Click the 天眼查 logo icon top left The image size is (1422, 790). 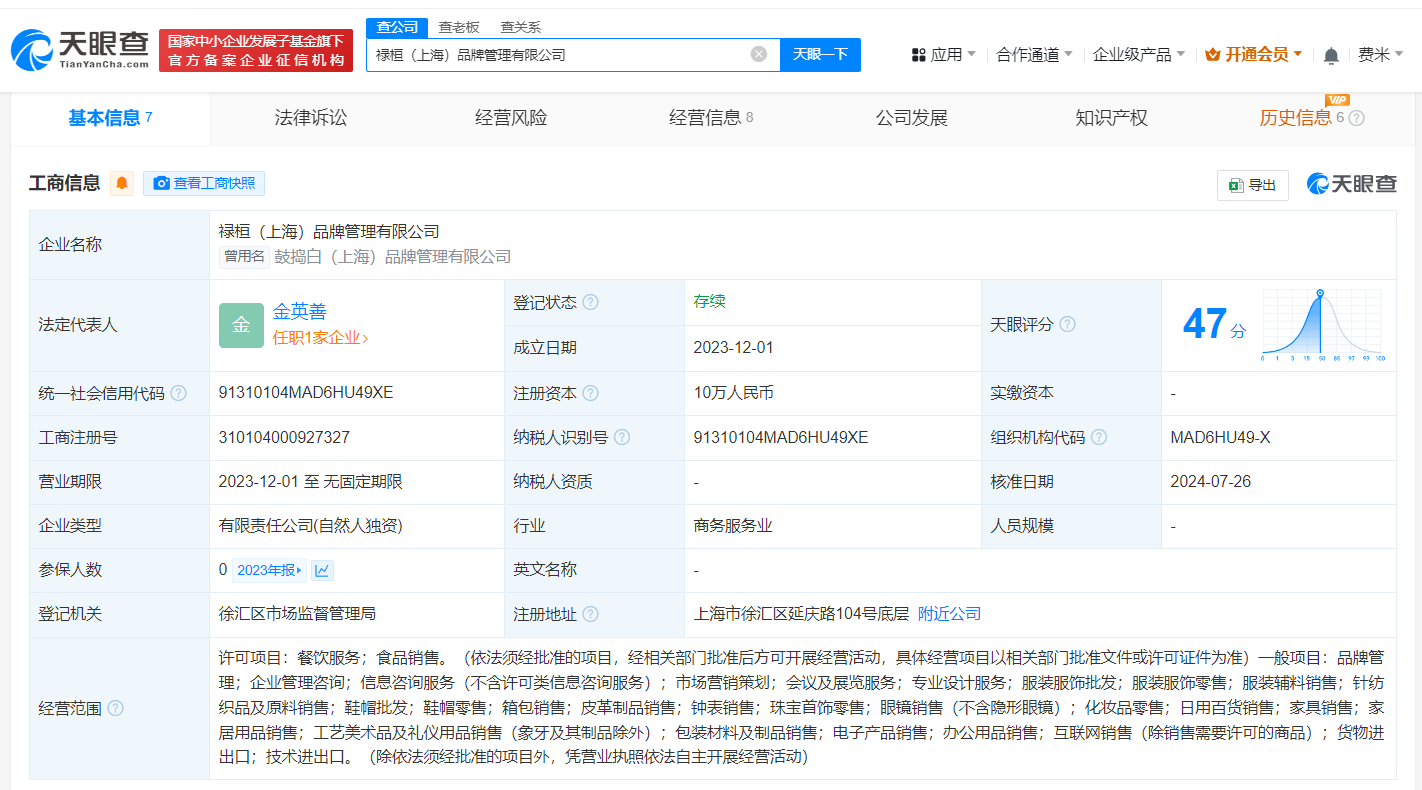click(35, 48)
